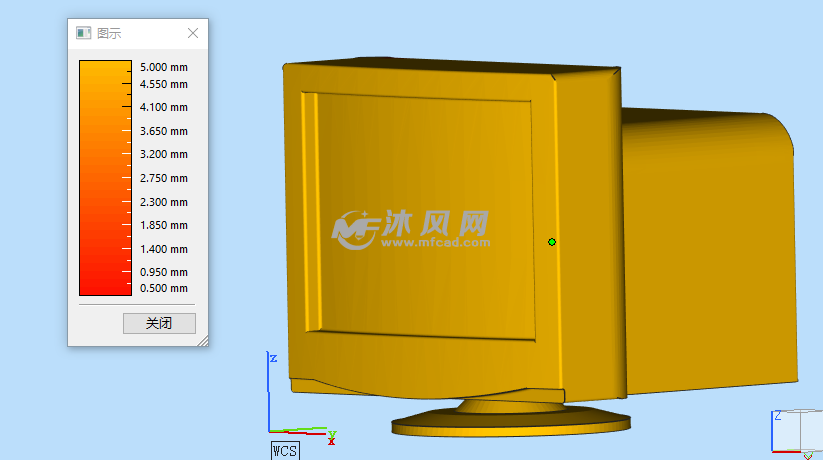Click the green Y axis letter of triad

tap(331, 431)
